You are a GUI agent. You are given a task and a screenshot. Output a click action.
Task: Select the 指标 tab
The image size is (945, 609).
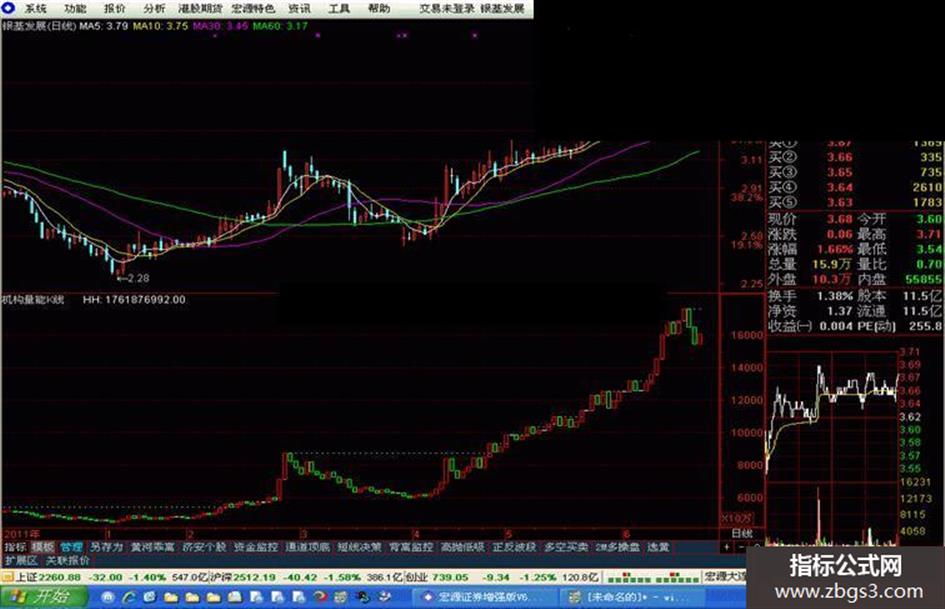(15, 547)
